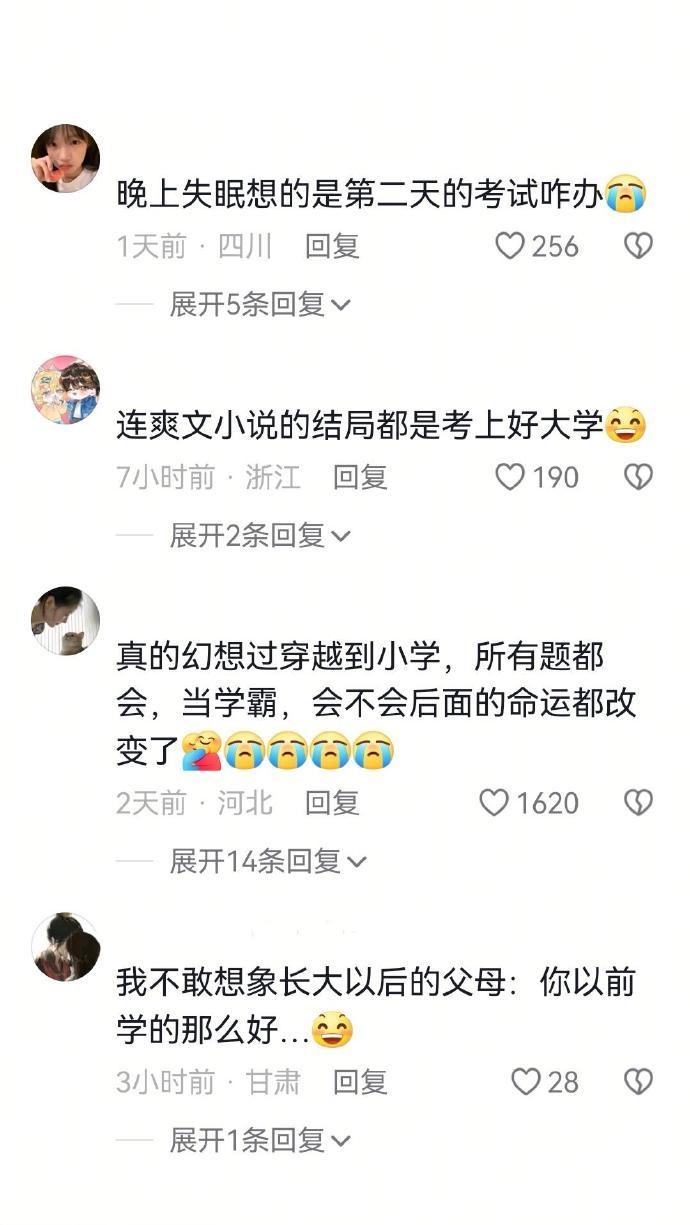This screenshot has width=690, height=1225.
Task: Expand 展开2条回复 replies
Action: pos(260,536)
